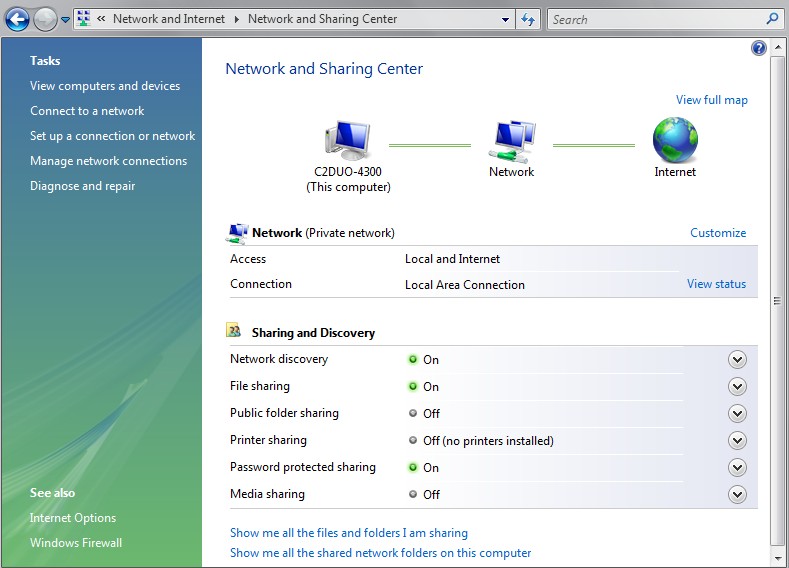Open recent pages dropdown arrow
Viewport: 789px width, 568px height.
point(65,20)
